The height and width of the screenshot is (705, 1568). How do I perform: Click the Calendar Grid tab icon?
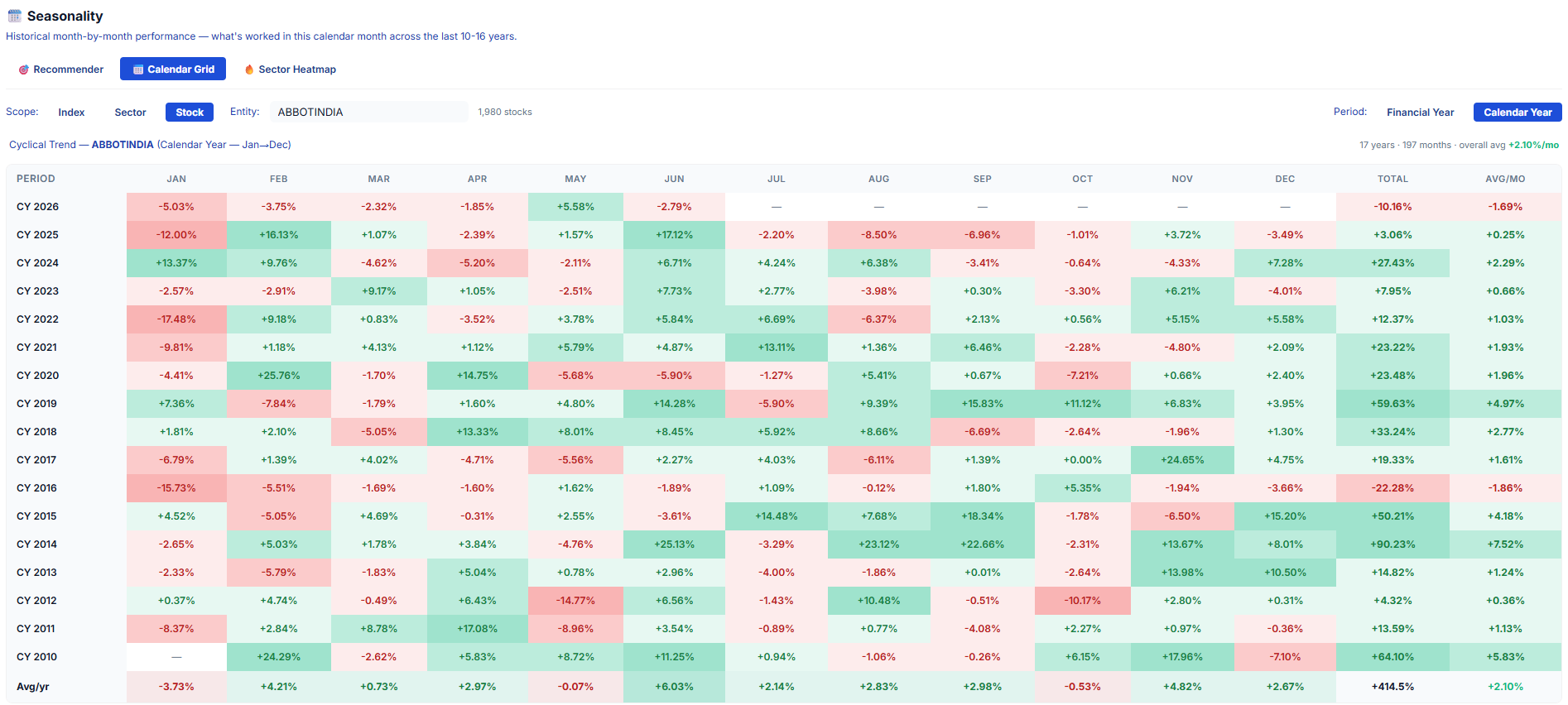tap(138, 70)
